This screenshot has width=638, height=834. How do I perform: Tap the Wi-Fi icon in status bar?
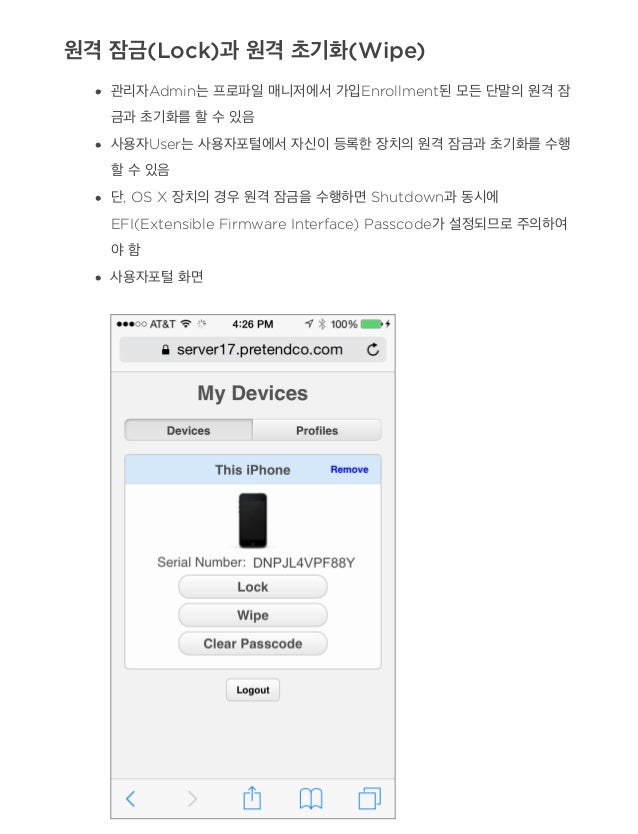(x=186, y=323)
